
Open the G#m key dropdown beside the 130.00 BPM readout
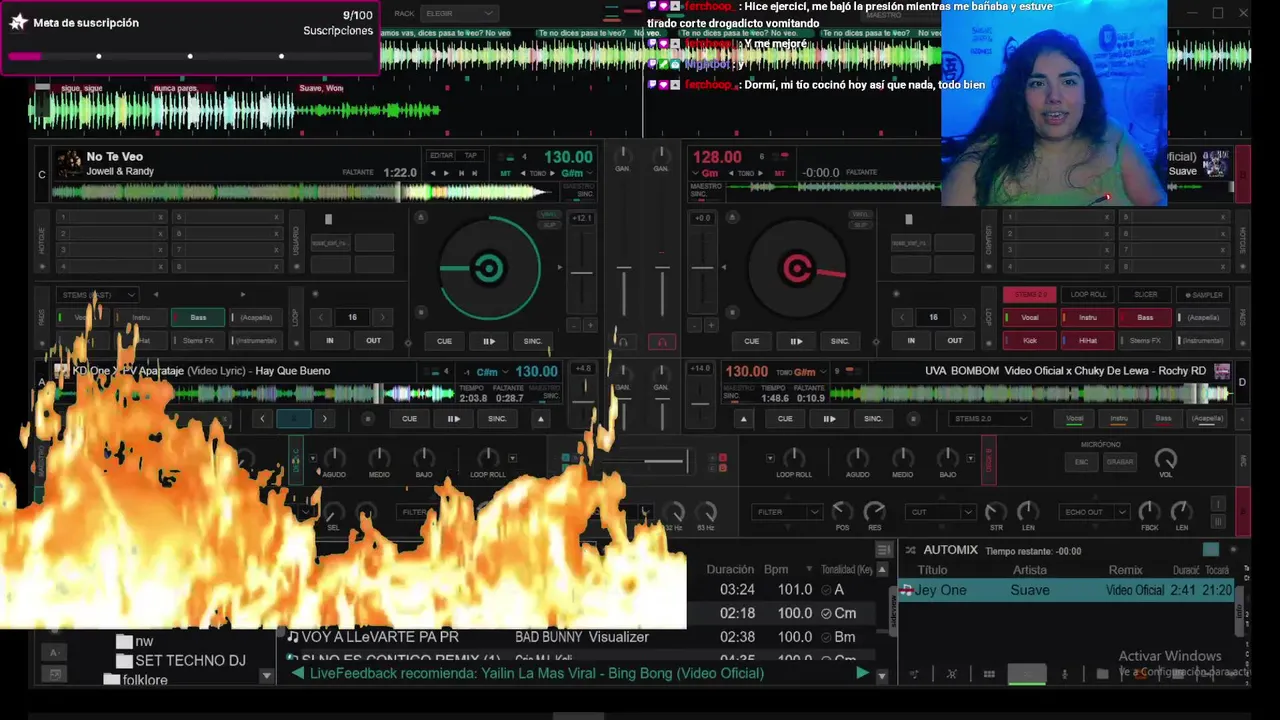577,173
